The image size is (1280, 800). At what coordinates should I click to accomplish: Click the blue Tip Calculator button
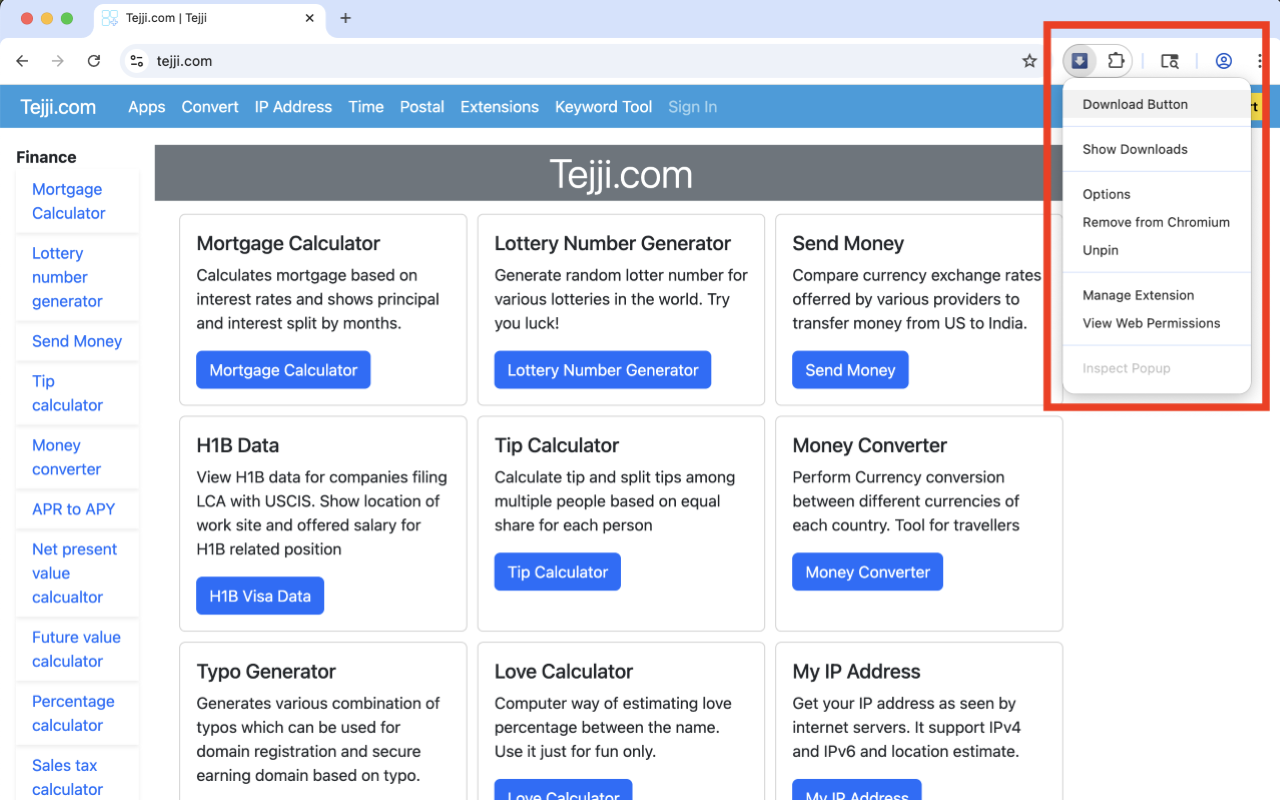pyautogui.click(x=558, y=572)
